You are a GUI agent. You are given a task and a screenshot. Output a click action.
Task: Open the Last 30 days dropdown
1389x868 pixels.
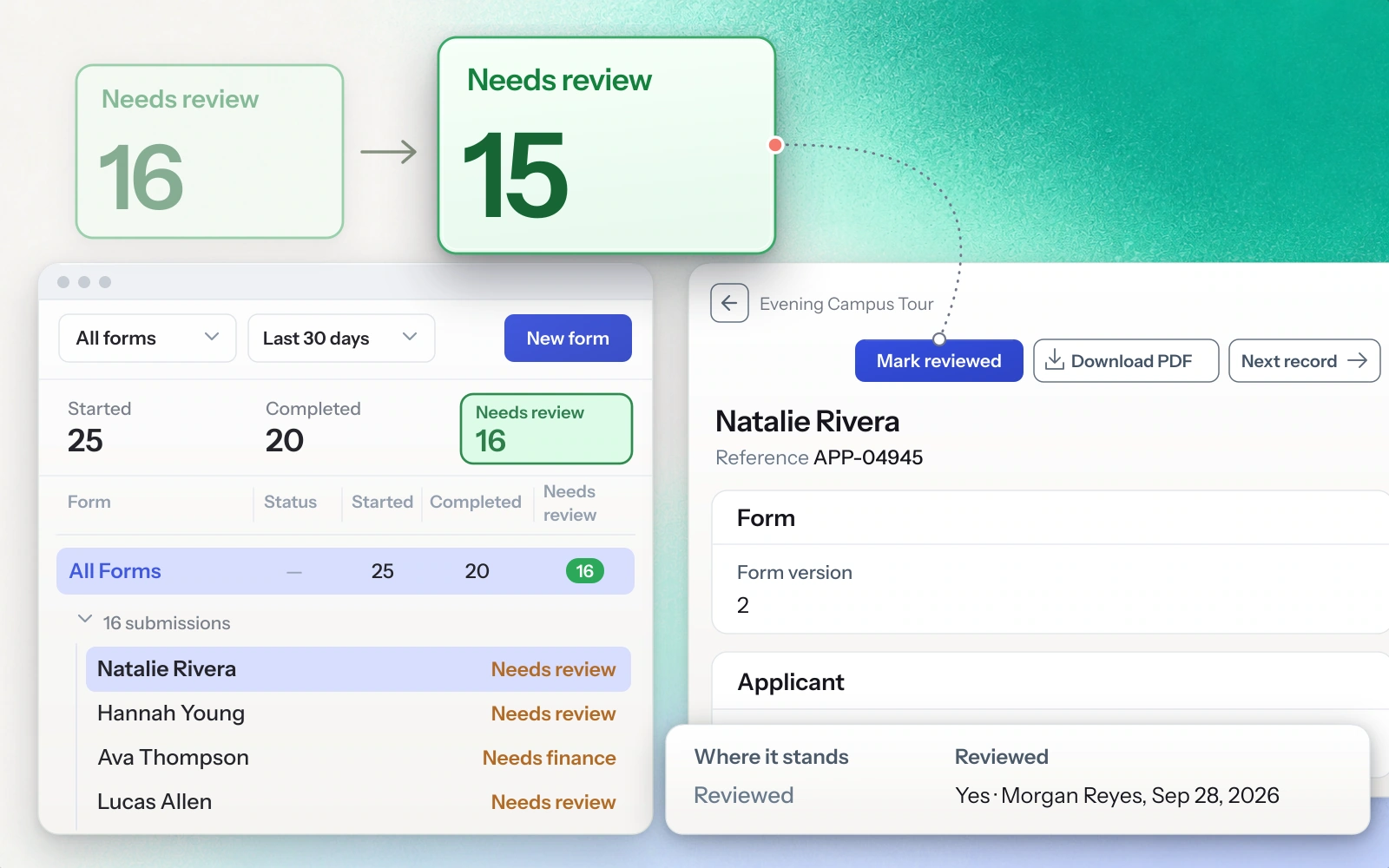pyautogui.click(x=341, y=338)
